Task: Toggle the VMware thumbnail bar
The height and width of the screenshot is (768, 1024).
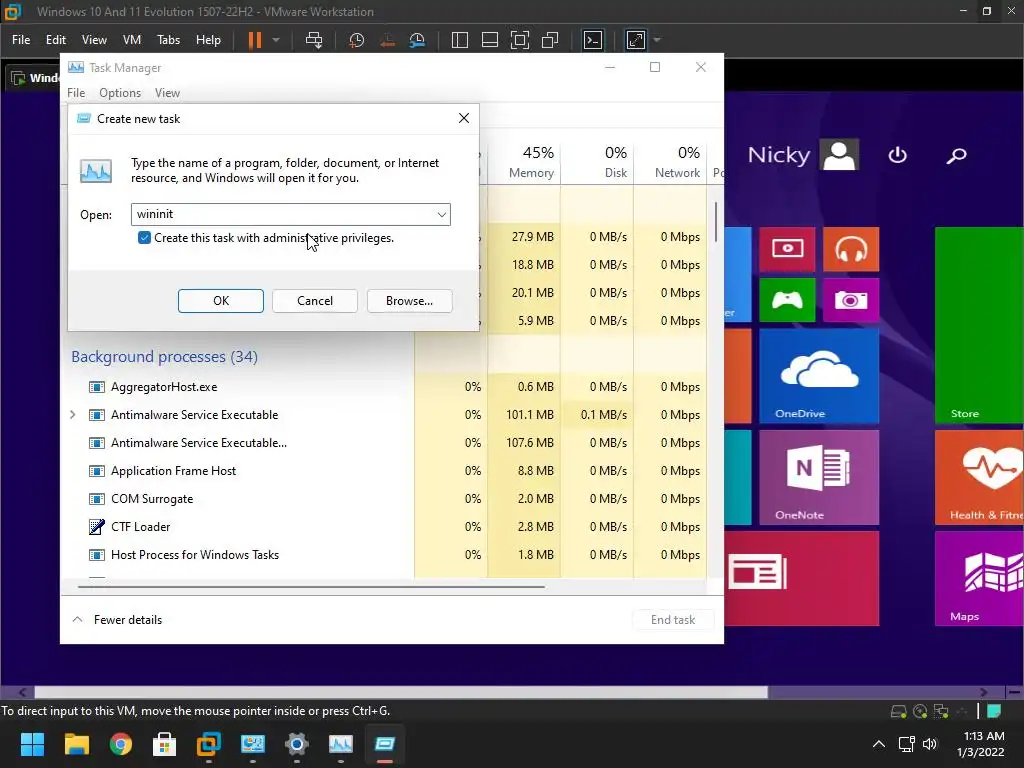Action: (490, 40)
